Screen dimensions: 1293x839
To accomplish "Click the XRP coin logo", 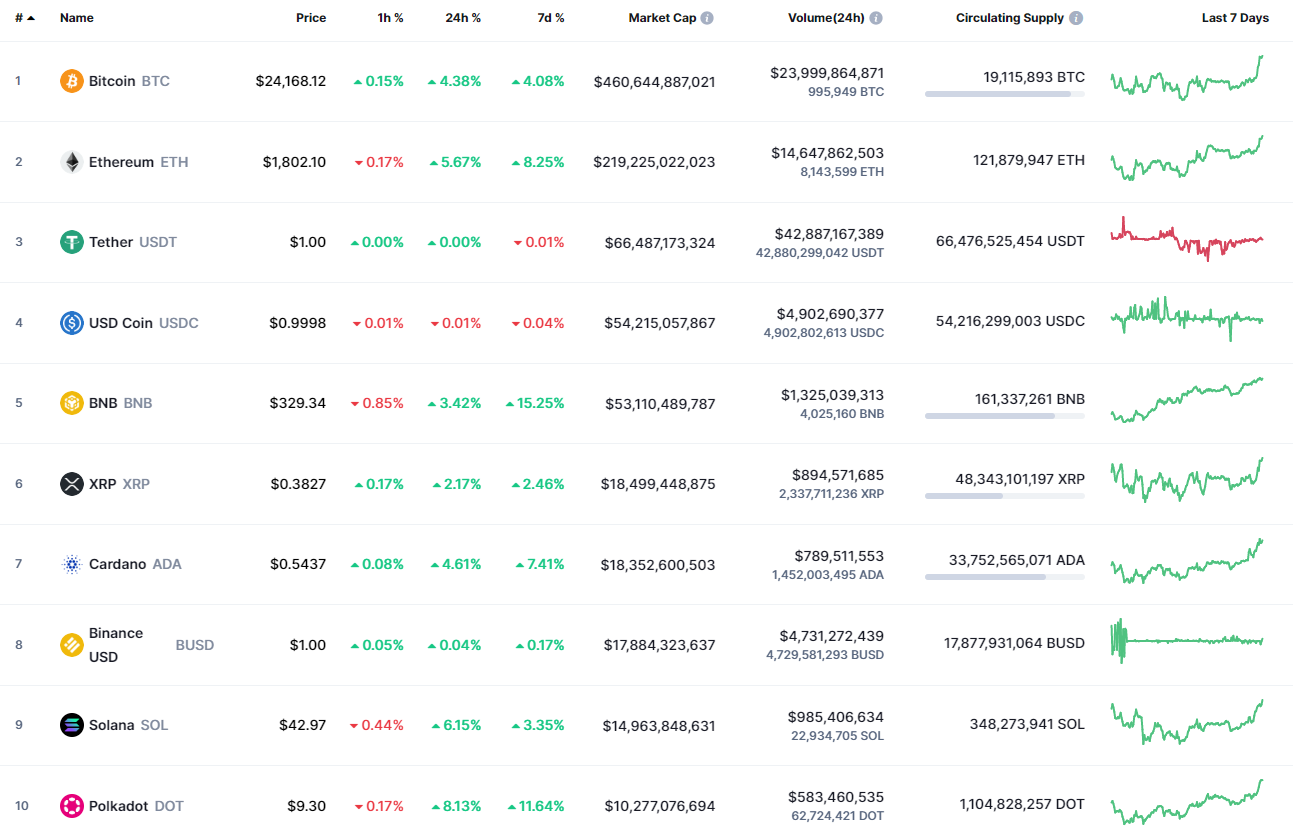I will point(70,483).
